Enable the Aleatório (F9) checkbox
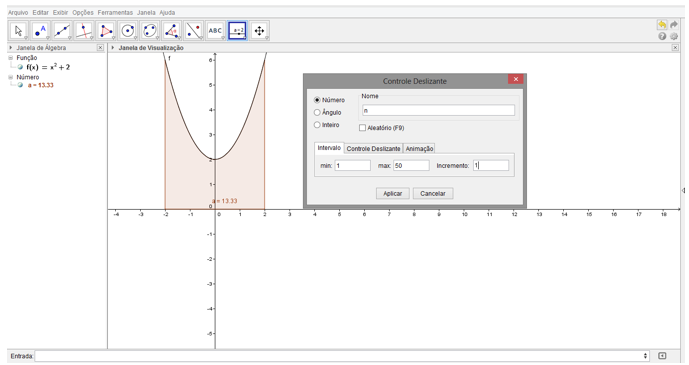The image size is (689, 365). click(x=363, y=128)
